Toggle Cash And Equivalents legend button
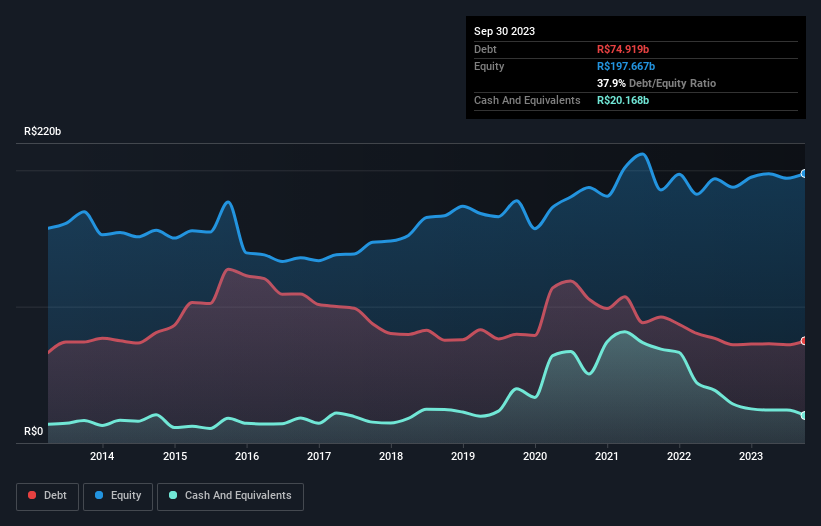 coord(230,496)
